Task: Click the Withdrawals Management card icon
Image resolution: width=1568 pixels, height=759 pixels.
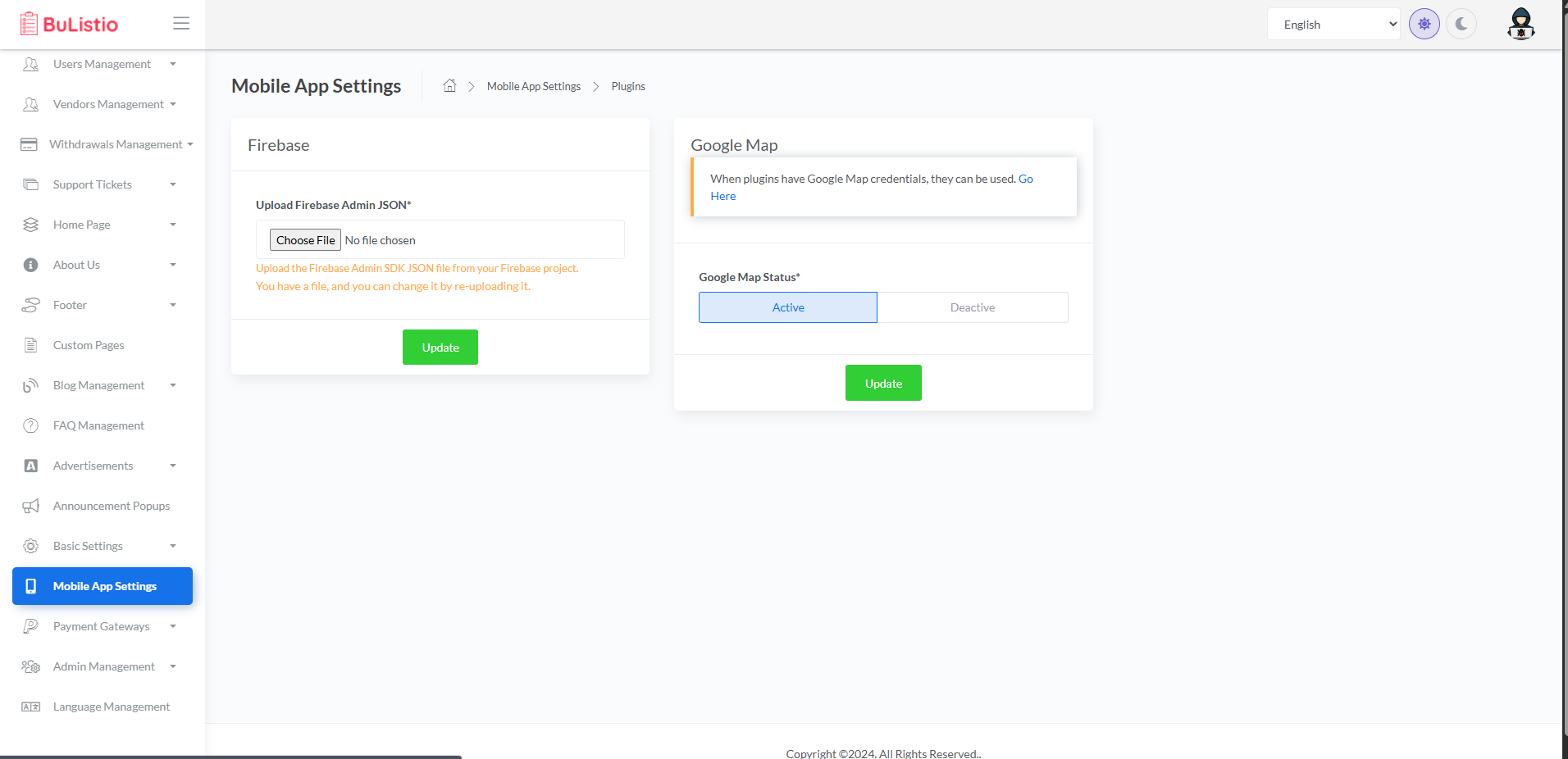Action: point(29,144)
